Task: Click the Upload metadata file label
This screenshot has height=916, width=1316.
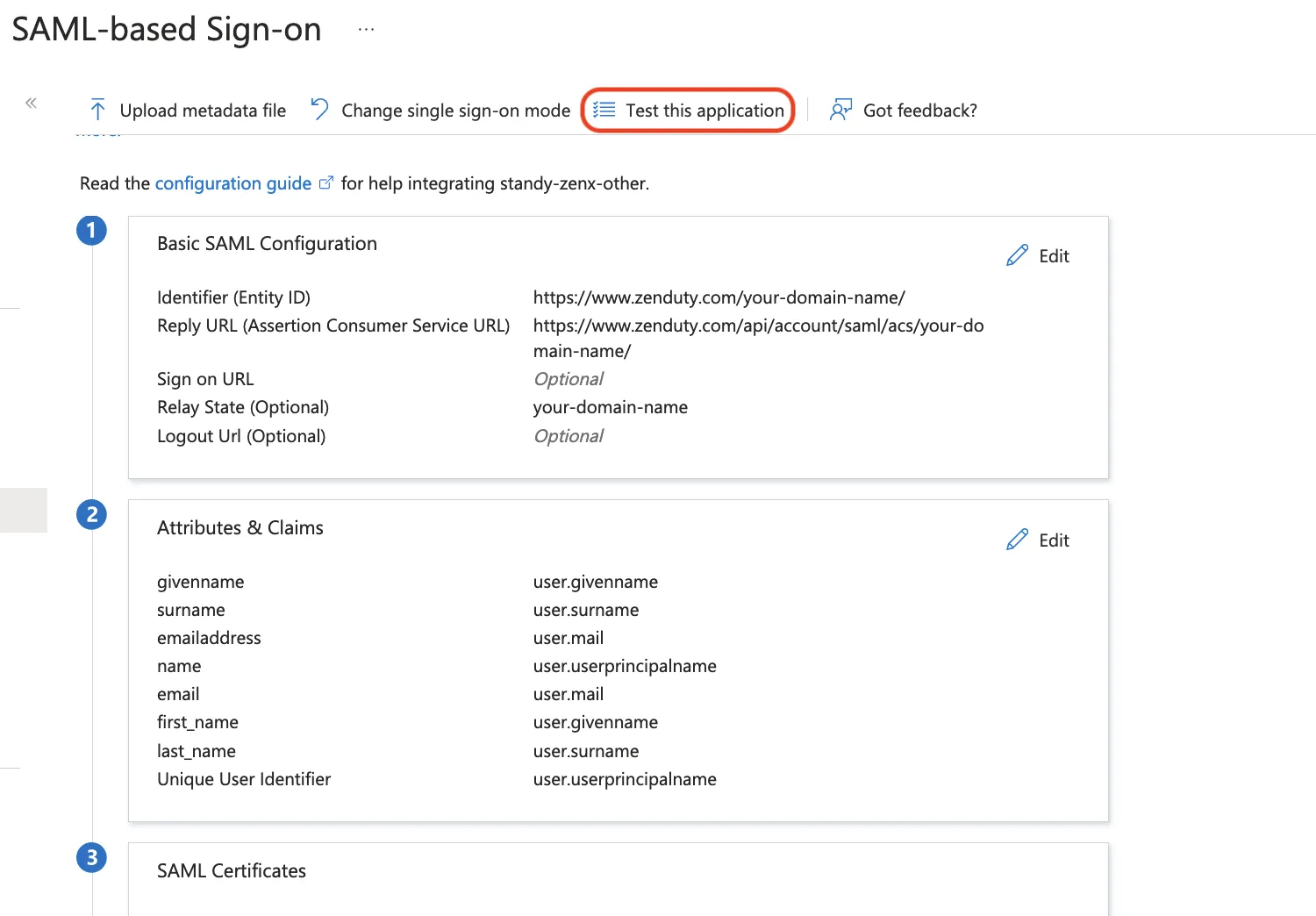Action: (203, 111)
